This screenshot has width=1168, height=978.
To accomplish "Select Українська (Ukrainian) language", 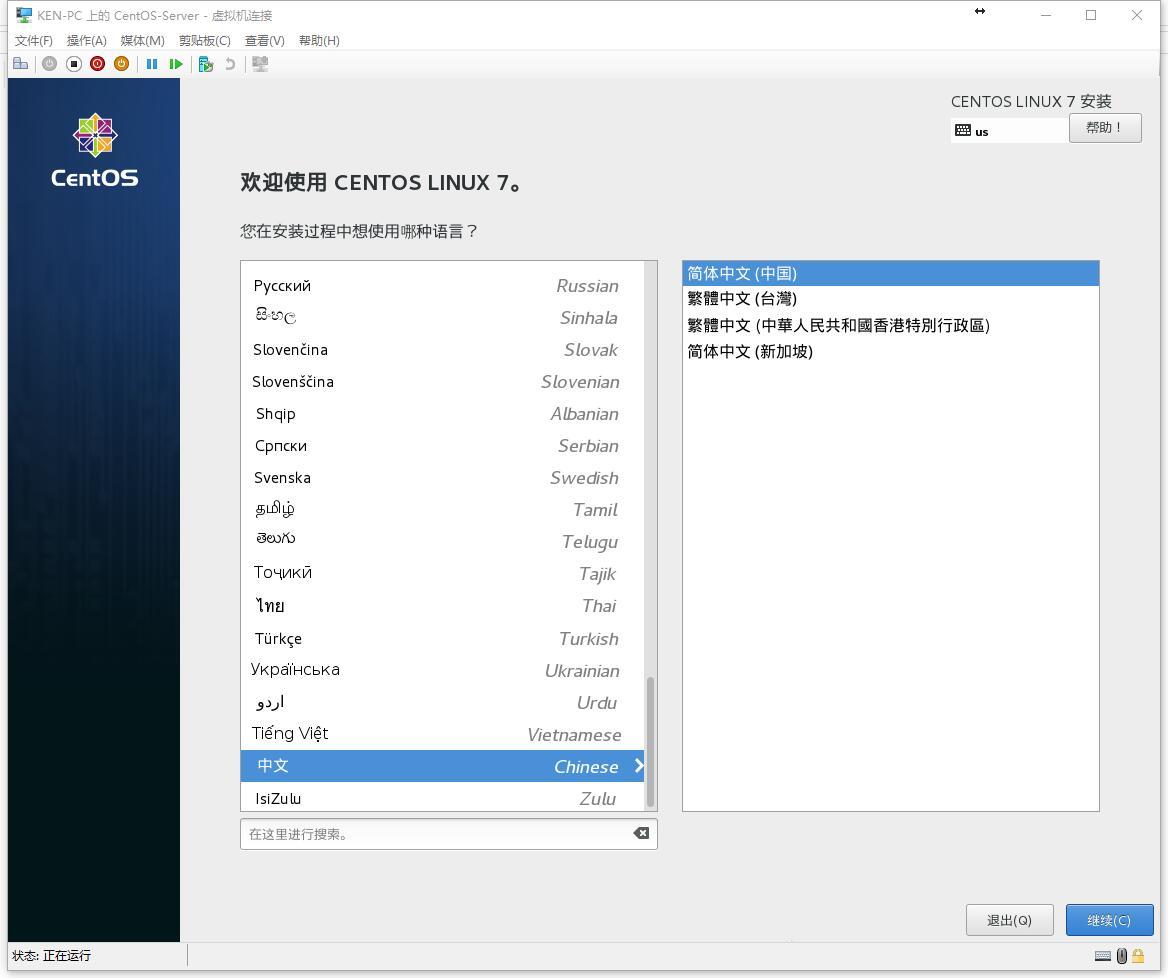I will click(x=442, y=671).
